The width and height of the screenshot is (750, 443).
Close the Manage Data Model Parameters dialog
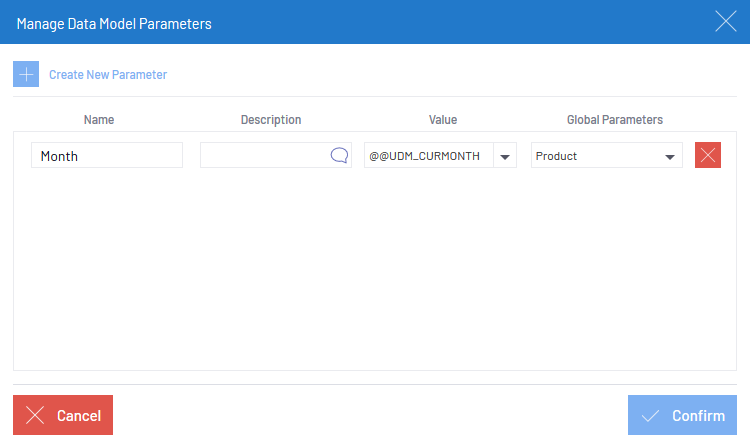[x=726, y=22]
